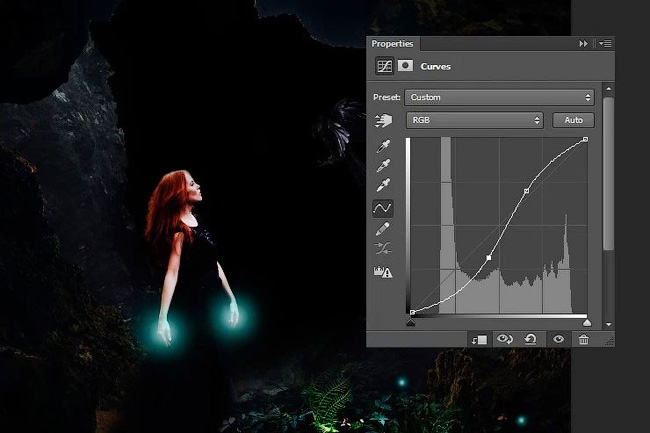Activate the on-image adjustment hand tool
The width and height of the screenshot is (650, 433).
click(x=383, y=121)
